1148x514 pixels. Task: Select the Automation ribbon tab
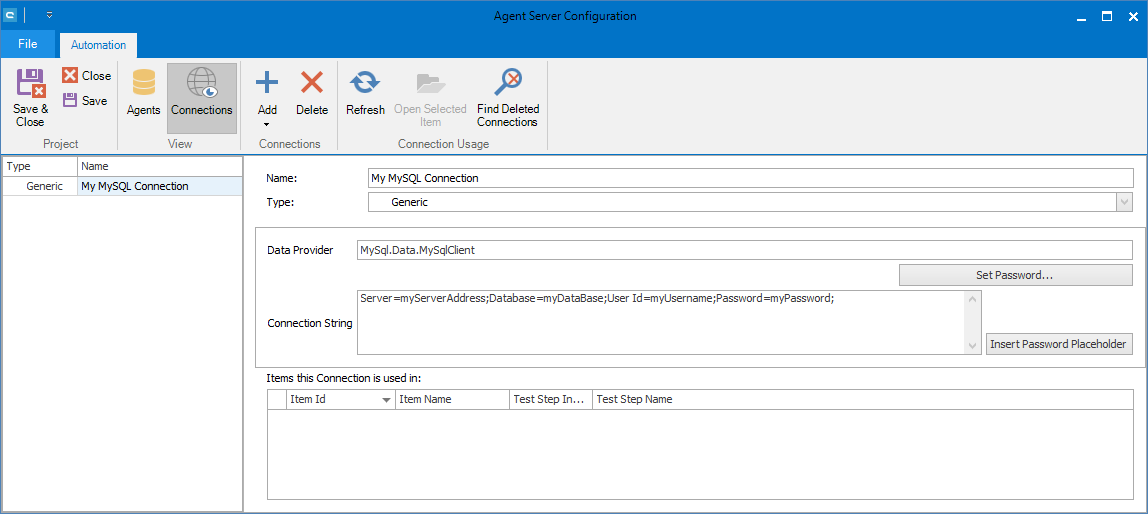point(98,45)
